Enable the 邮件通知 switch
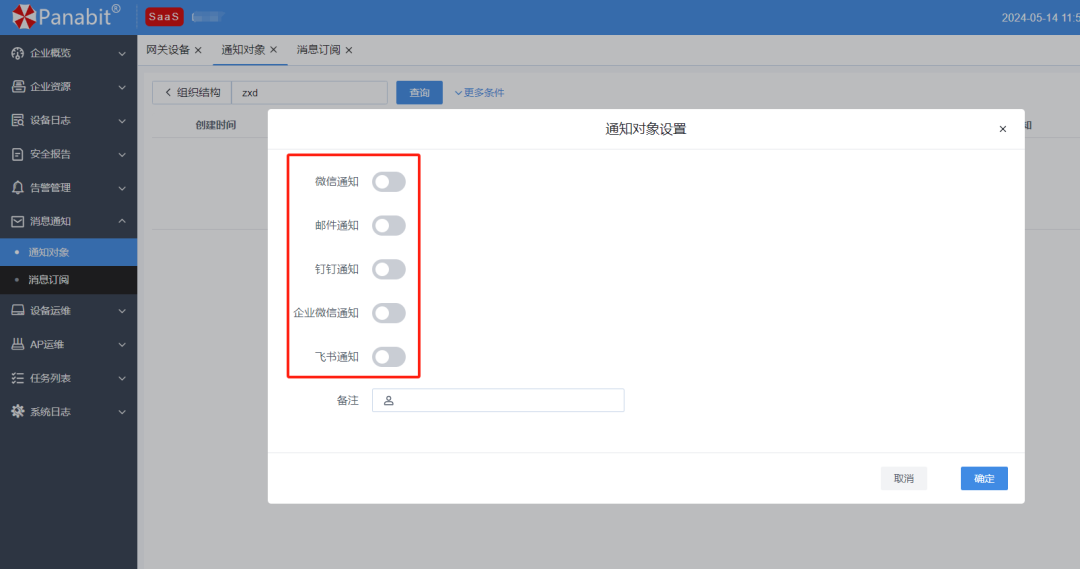The width and height of the screenshot is (1080, 569). [388, 225]
